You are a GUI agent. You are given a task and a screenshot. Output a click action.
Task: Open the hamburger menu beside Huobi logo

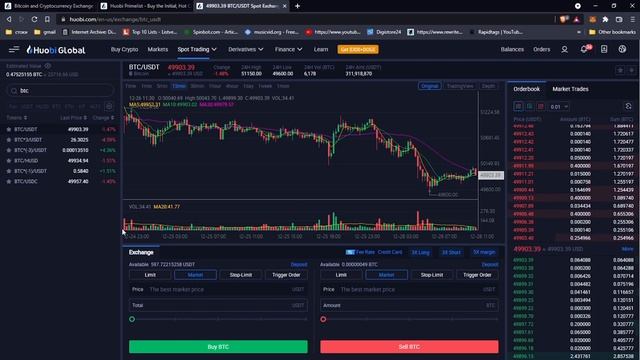14,49
